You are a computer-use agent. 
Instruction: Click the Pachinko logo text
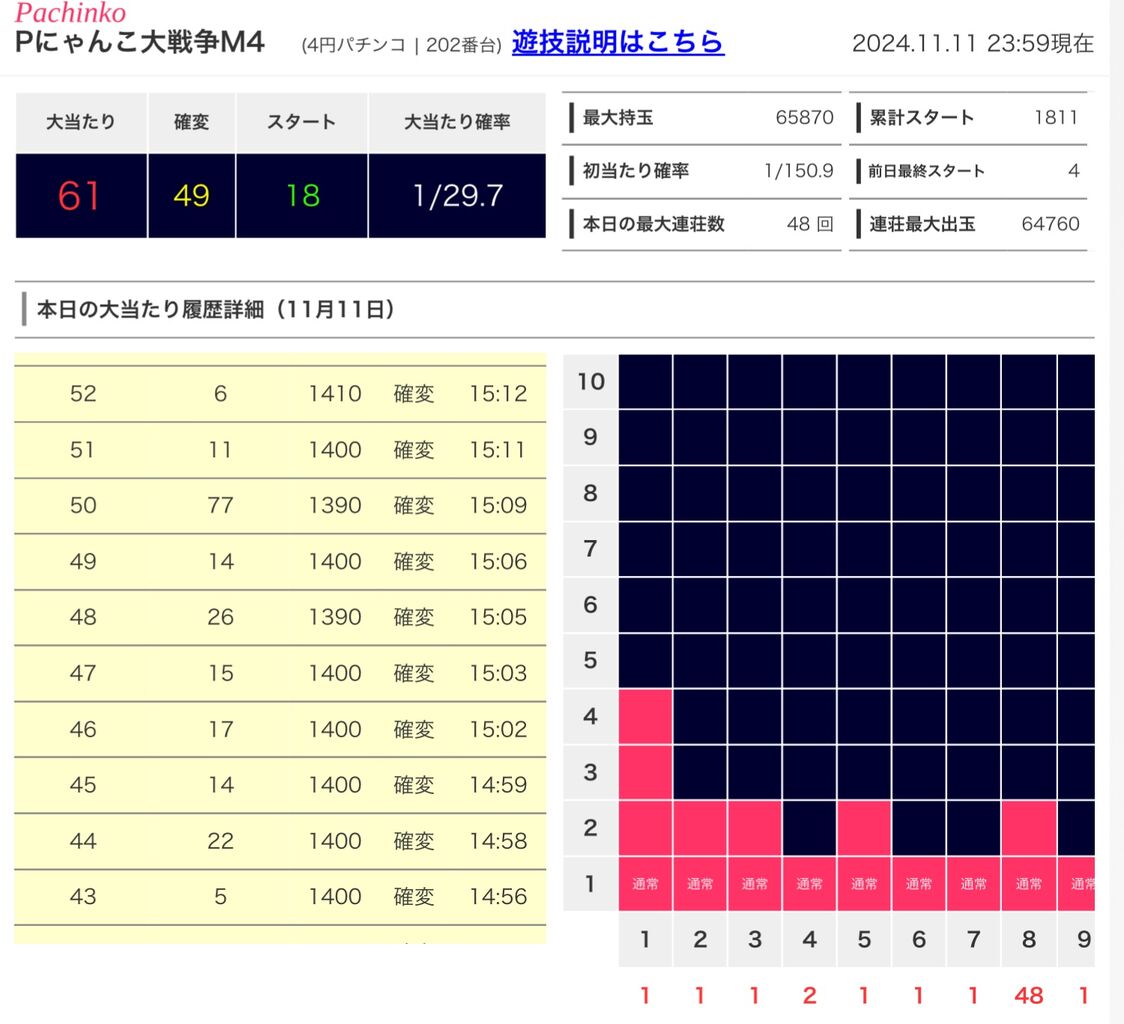coord(70,12)
